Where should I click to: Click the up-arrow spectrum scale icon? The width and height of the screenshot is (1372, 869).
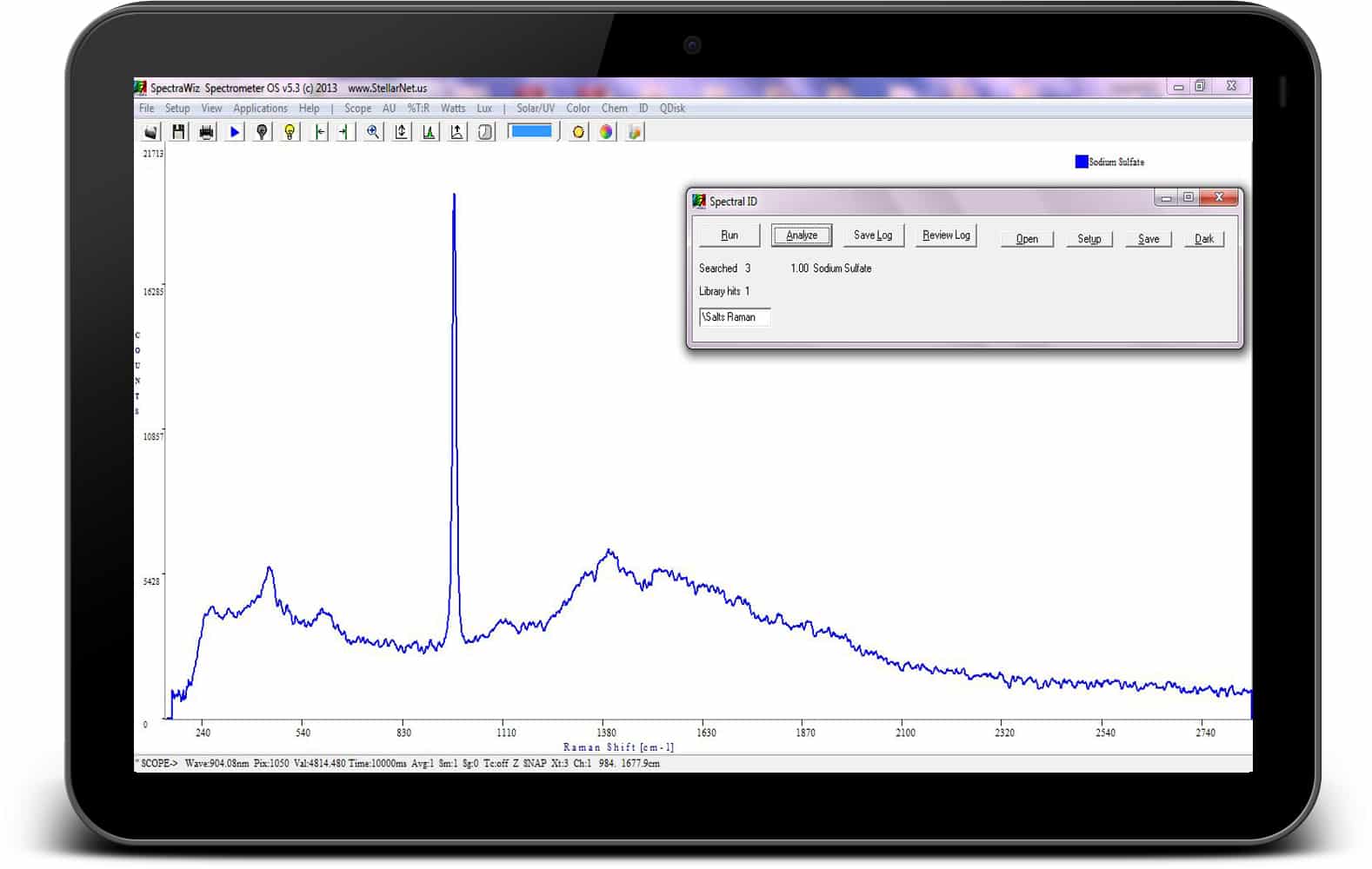coord(456,132)
